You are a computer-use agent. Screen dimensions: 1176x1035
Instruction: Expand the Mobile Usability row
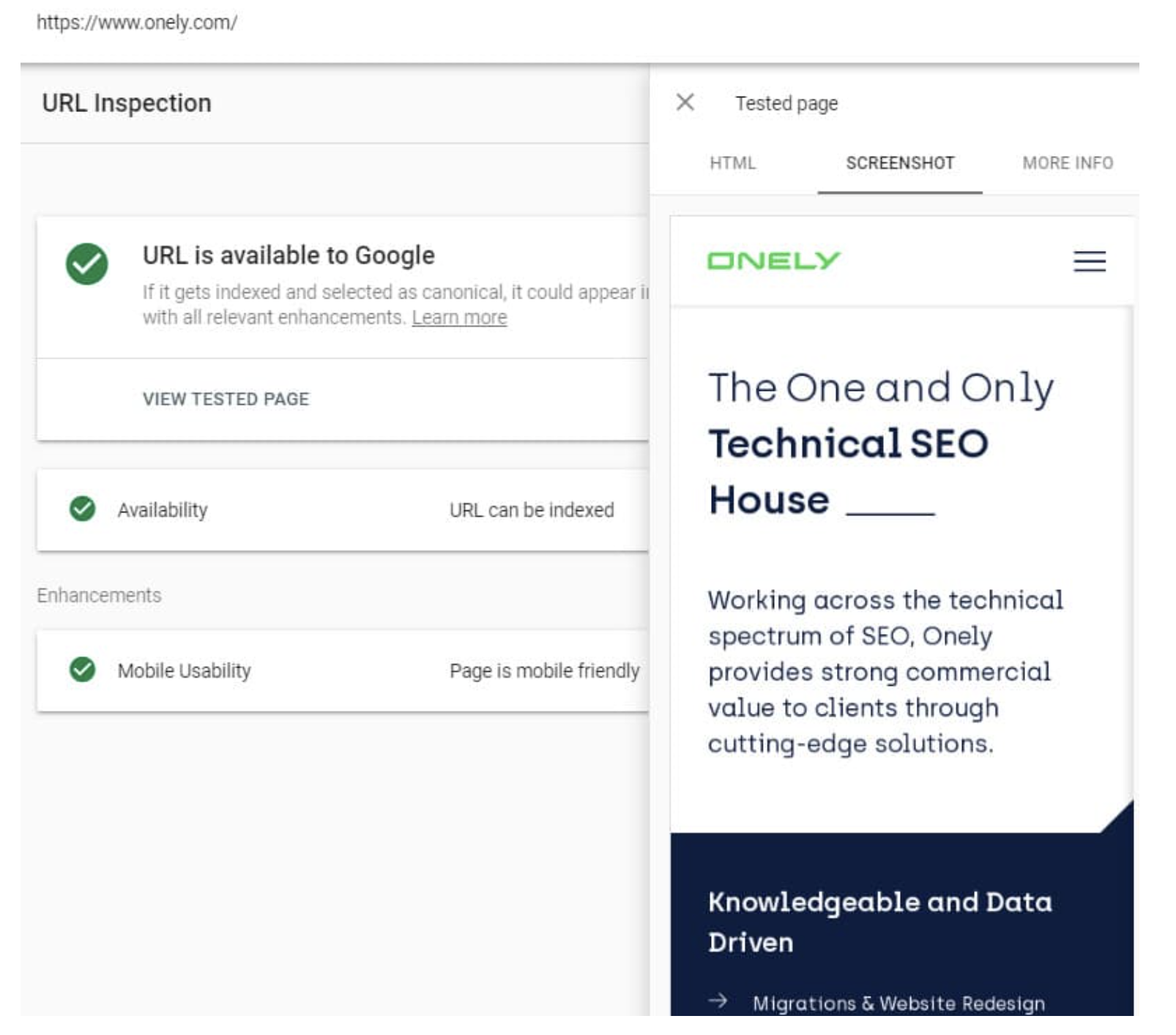[x=343, y=670]
